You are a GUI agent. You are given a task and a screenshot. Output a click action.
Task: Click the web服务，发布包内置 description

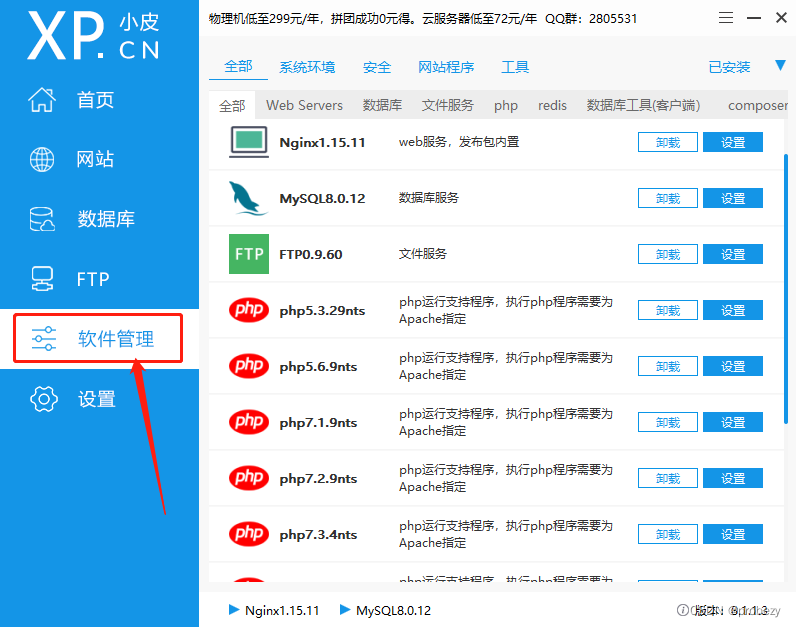click(x=459, y=142)
